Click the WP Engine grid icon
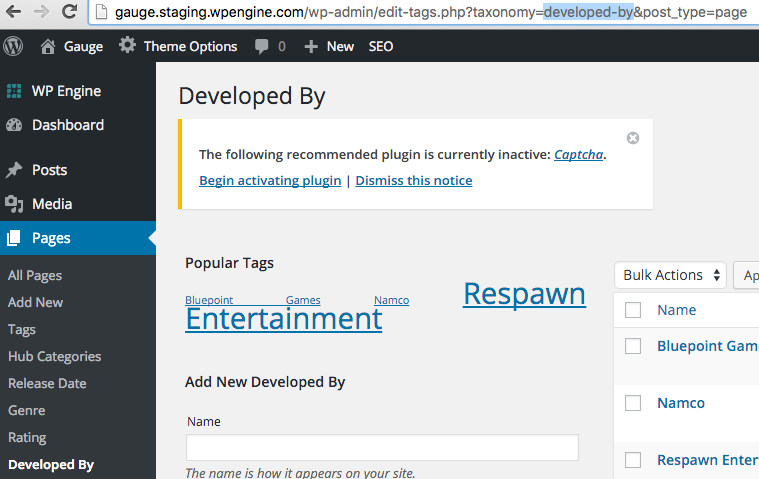The image size is (759, 479). click(14, 91)
